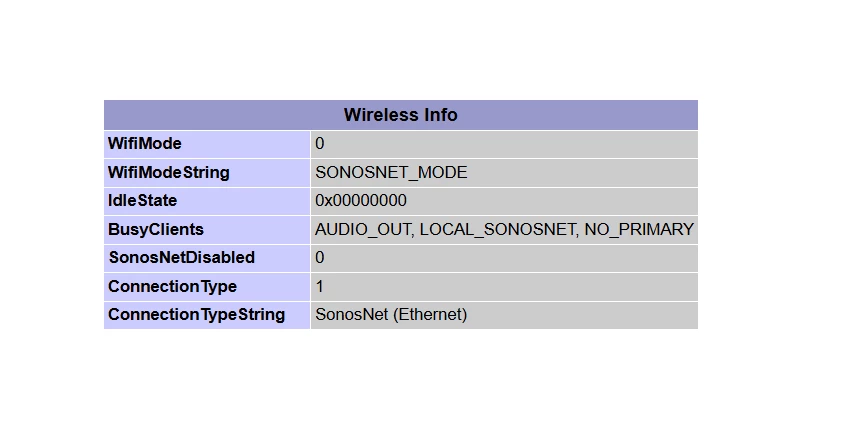Click the WifiMode value 0
This screenshot has height=440, width=857.
[x=320, y=144]
